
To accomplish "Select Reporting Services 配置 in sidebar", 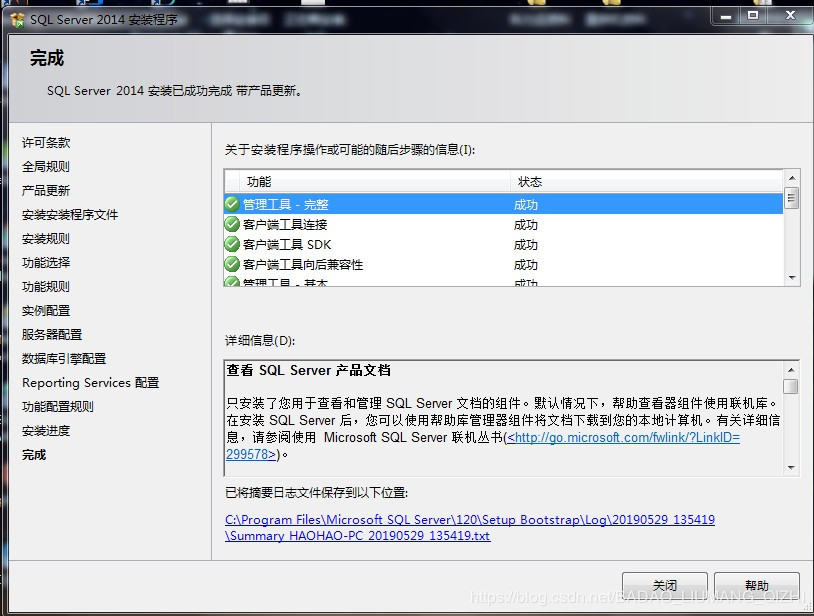I will click(90, 383).
